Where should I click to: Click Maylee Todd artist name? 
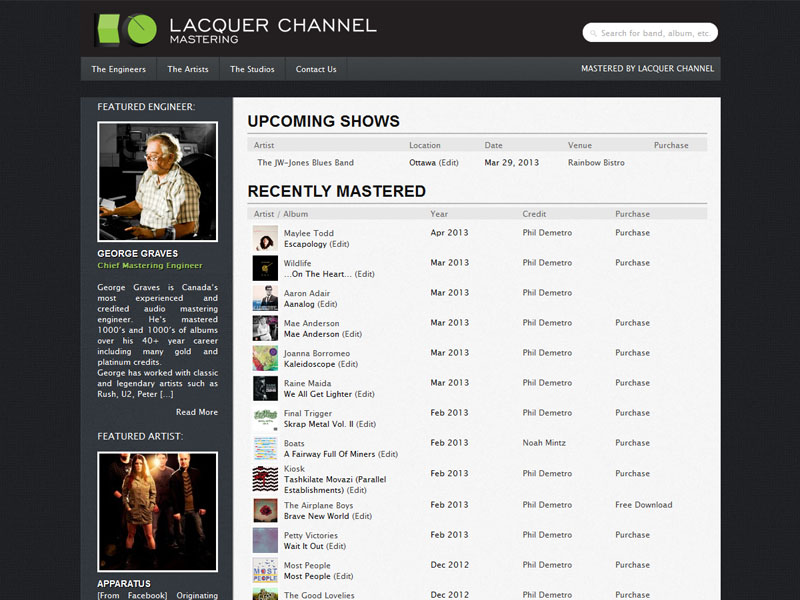click(309, 233)
